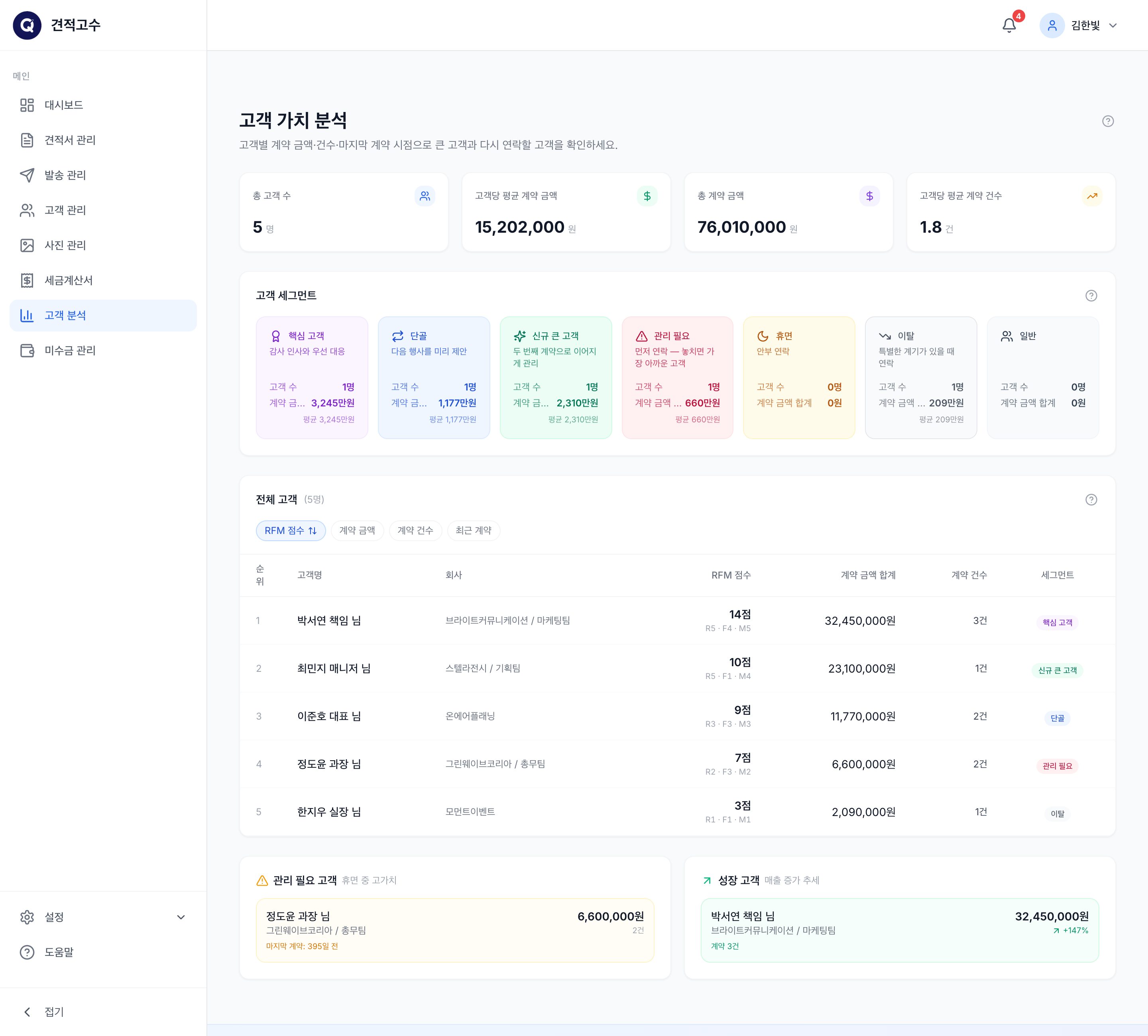Click the user avatar icon
Screen dimensions: 1148x1036
click(x=1052, y=26)
